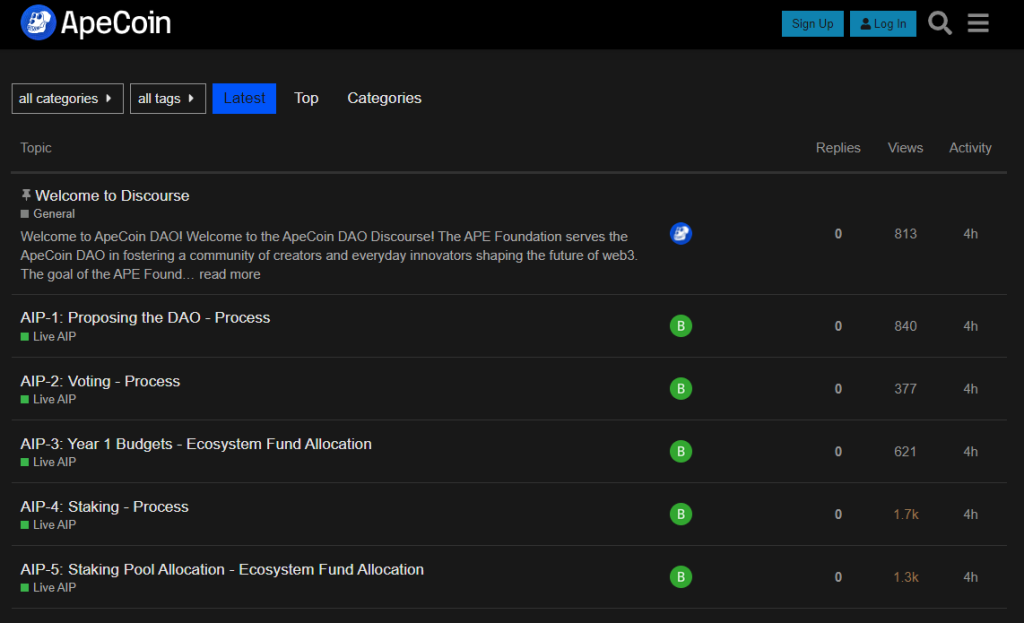The height and width of the screenshot is (623, 1024).
Task: Open AIP-2: Voting - Process topic
Action: pos(100,381)
